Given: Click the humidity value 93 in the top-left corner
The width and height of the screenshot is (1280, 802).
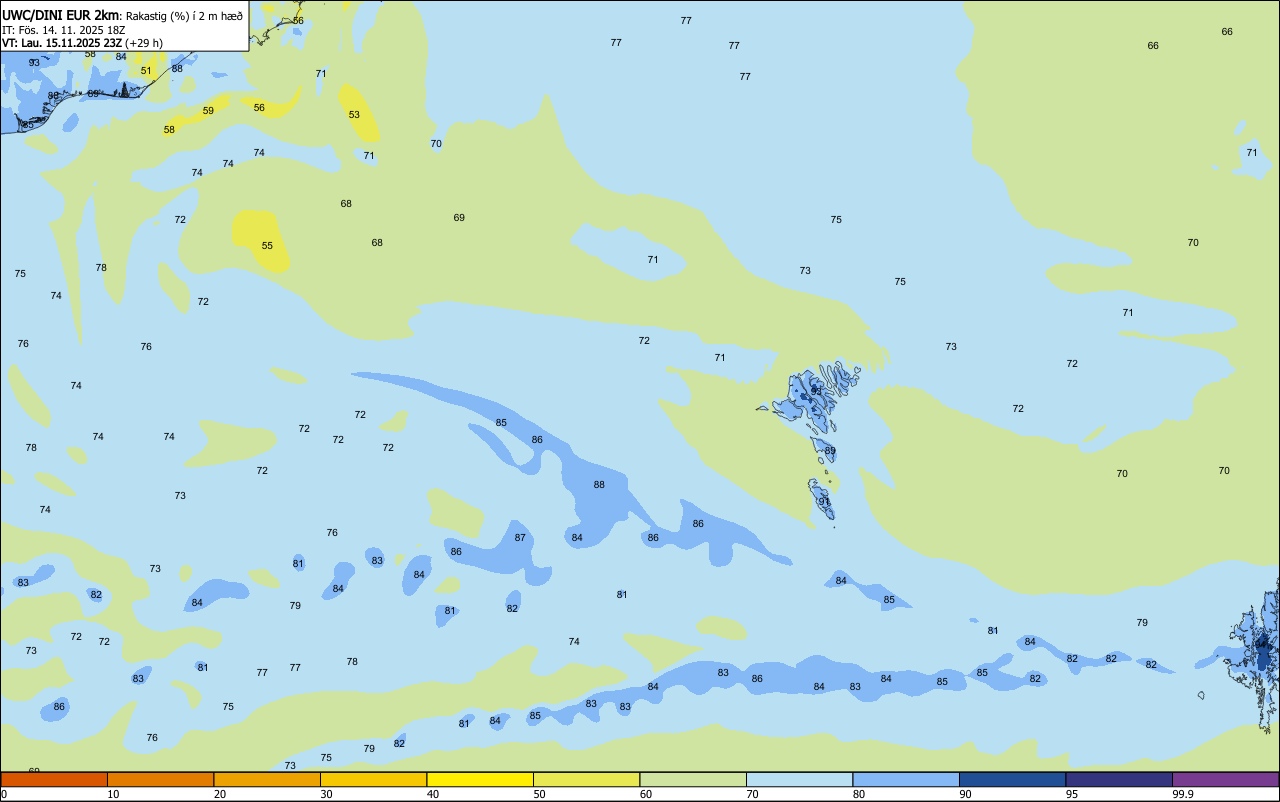Looking at the screenshot, I should click(34, 63).
